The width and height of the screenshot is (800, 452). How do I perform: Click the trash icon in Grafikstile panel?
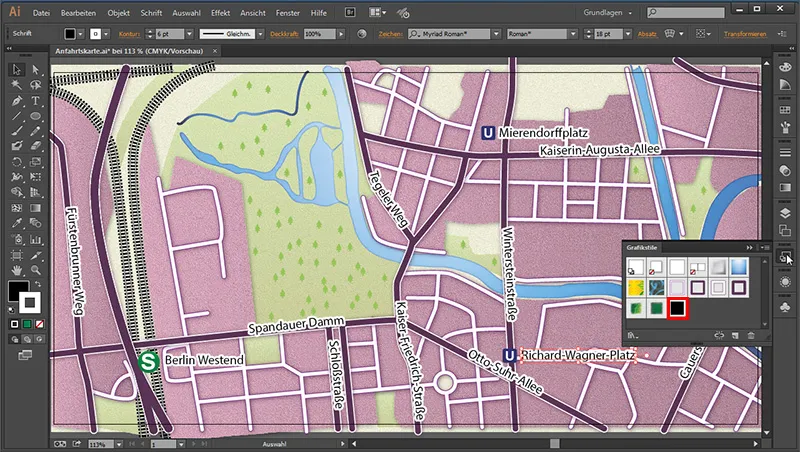[x=751, y=335]
